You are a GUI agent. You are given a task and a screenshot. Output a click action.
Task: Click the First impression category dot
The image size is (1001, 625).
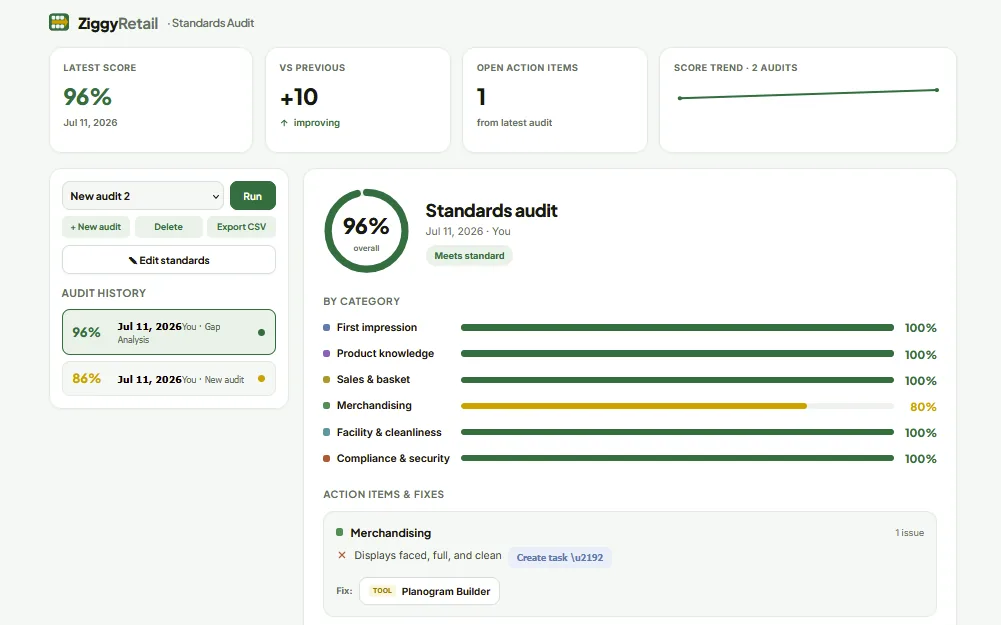tap(327, 328)
